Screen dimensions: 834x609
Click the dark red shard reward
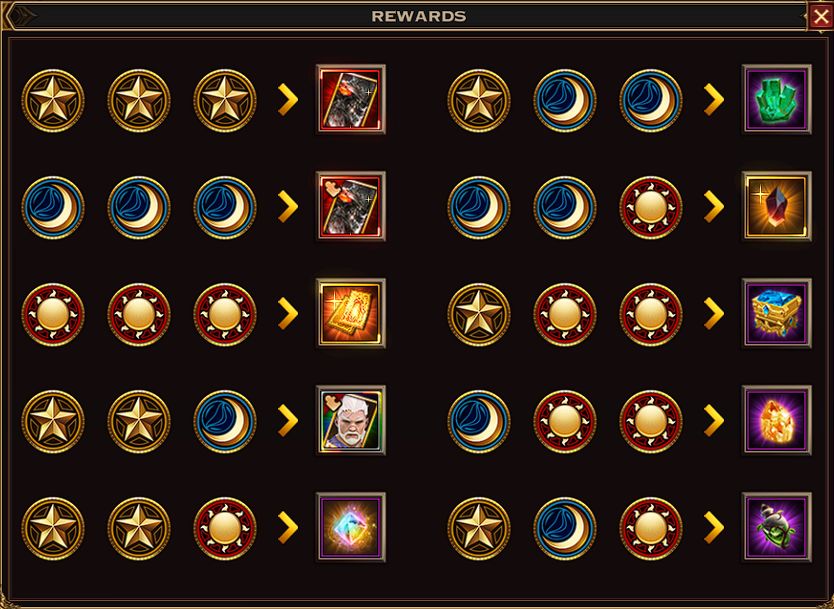(777, 206)
